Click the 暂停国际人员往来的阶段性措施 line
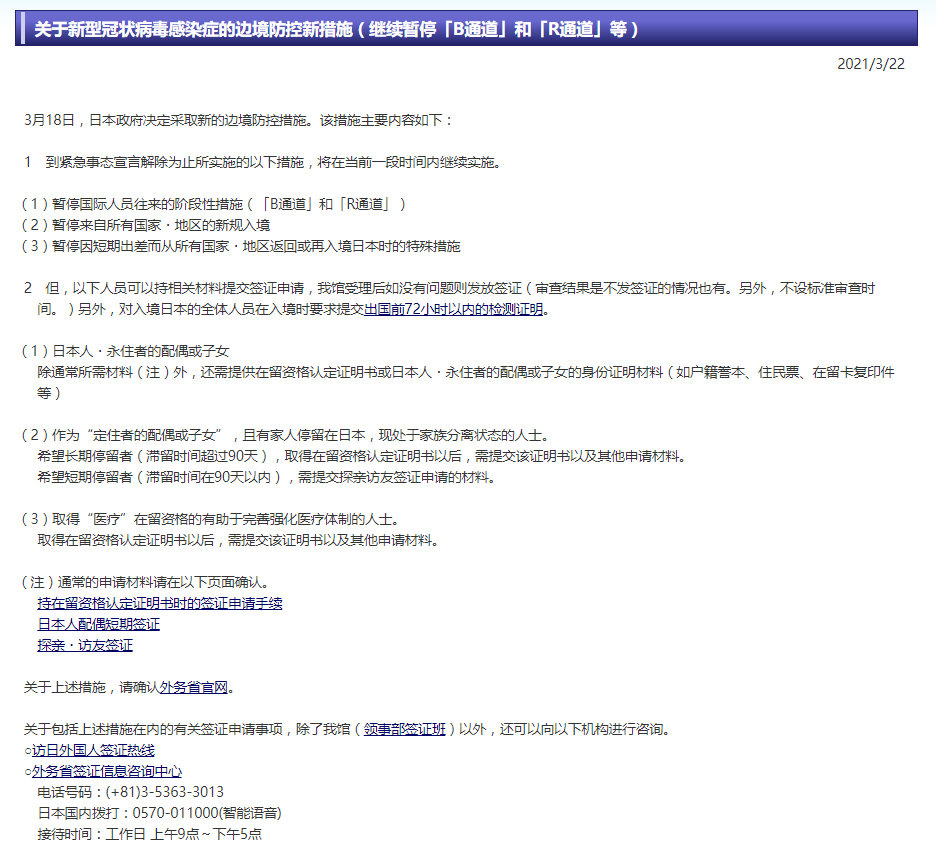Screen dimensions: 936x865 point(213,204)
